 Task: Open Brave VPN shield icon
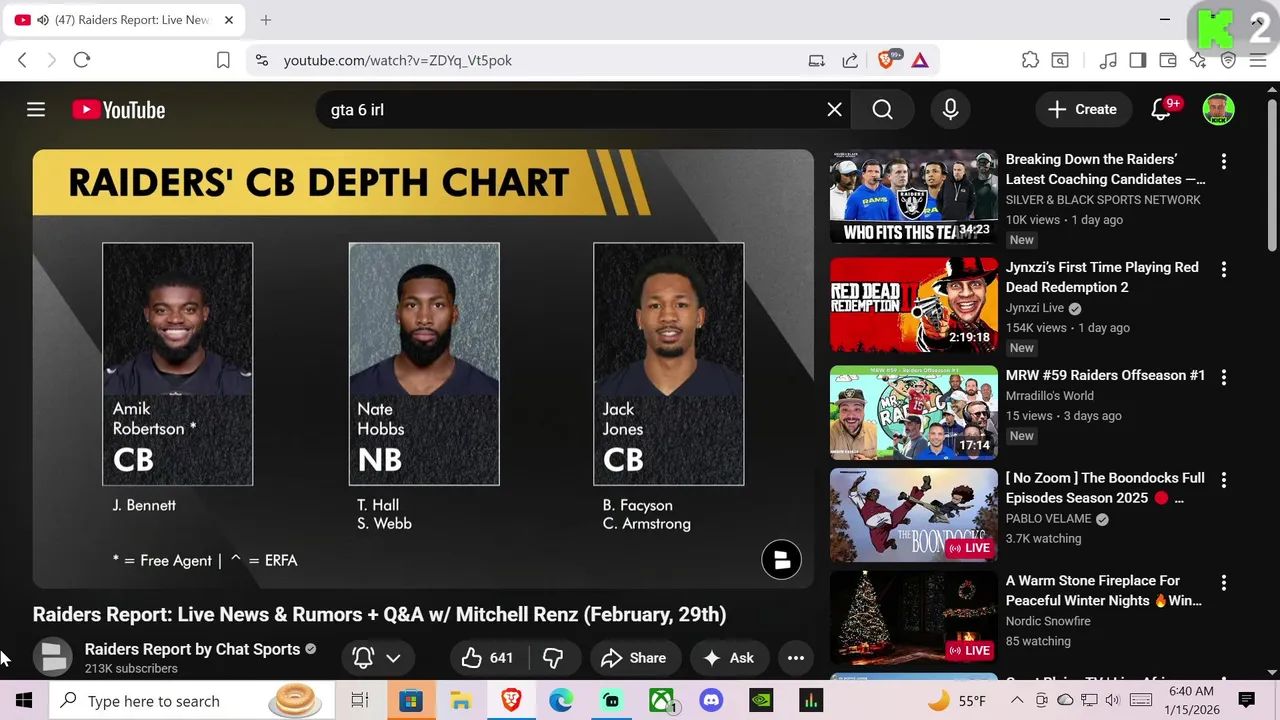1228,60
